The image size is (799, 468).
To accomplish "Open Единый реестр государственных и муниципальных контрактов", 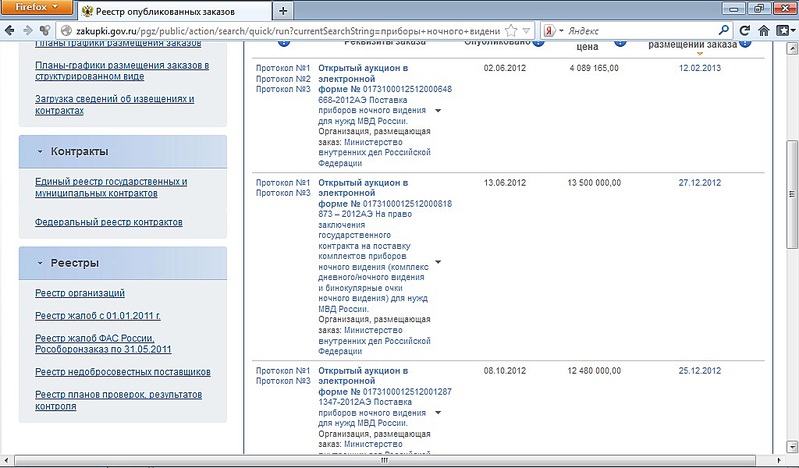I will pyautogui.click(x=111, y=187).
